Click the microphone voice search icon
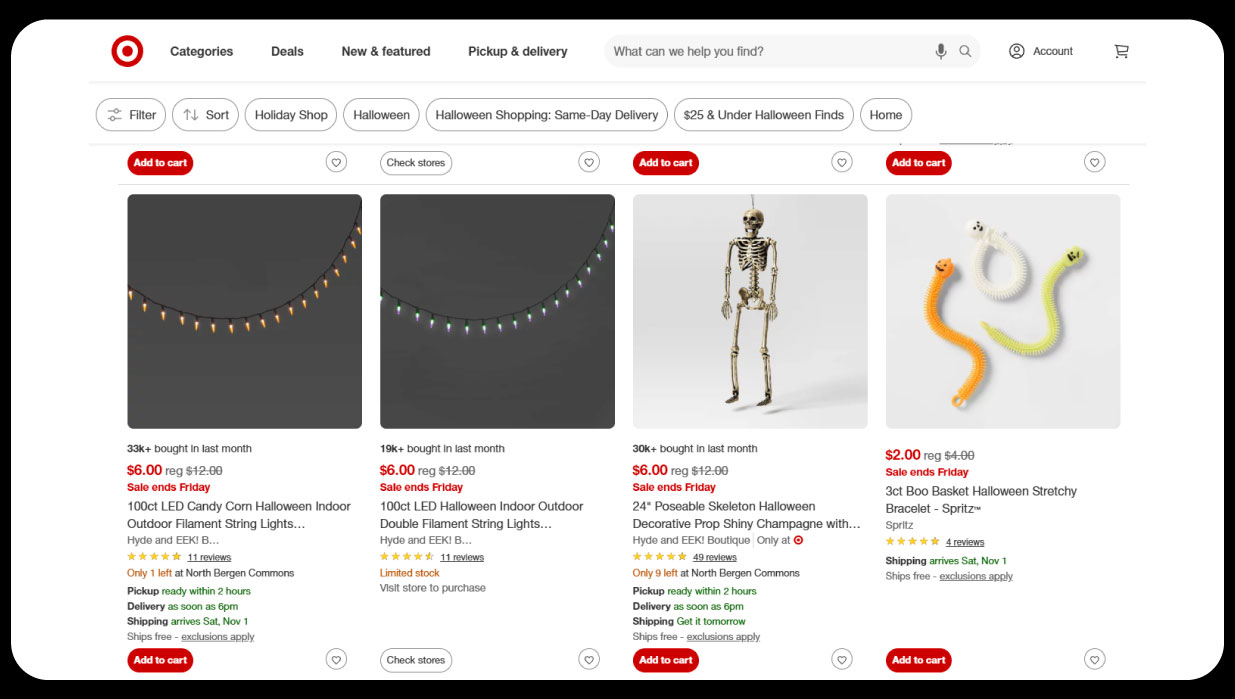 (x=941, y=51)
